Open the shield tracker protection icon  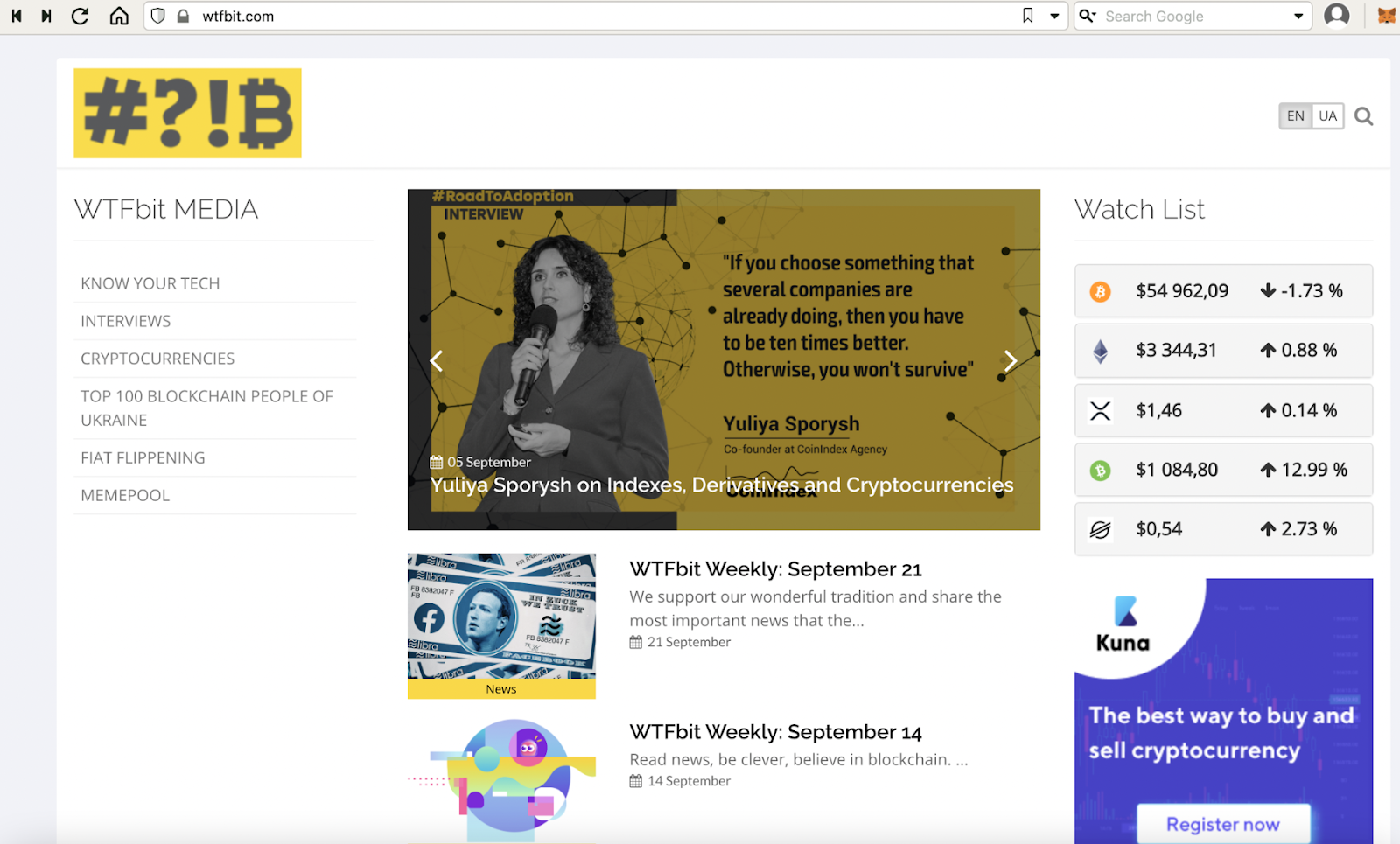pyautogui.click(x=158, y=16)
